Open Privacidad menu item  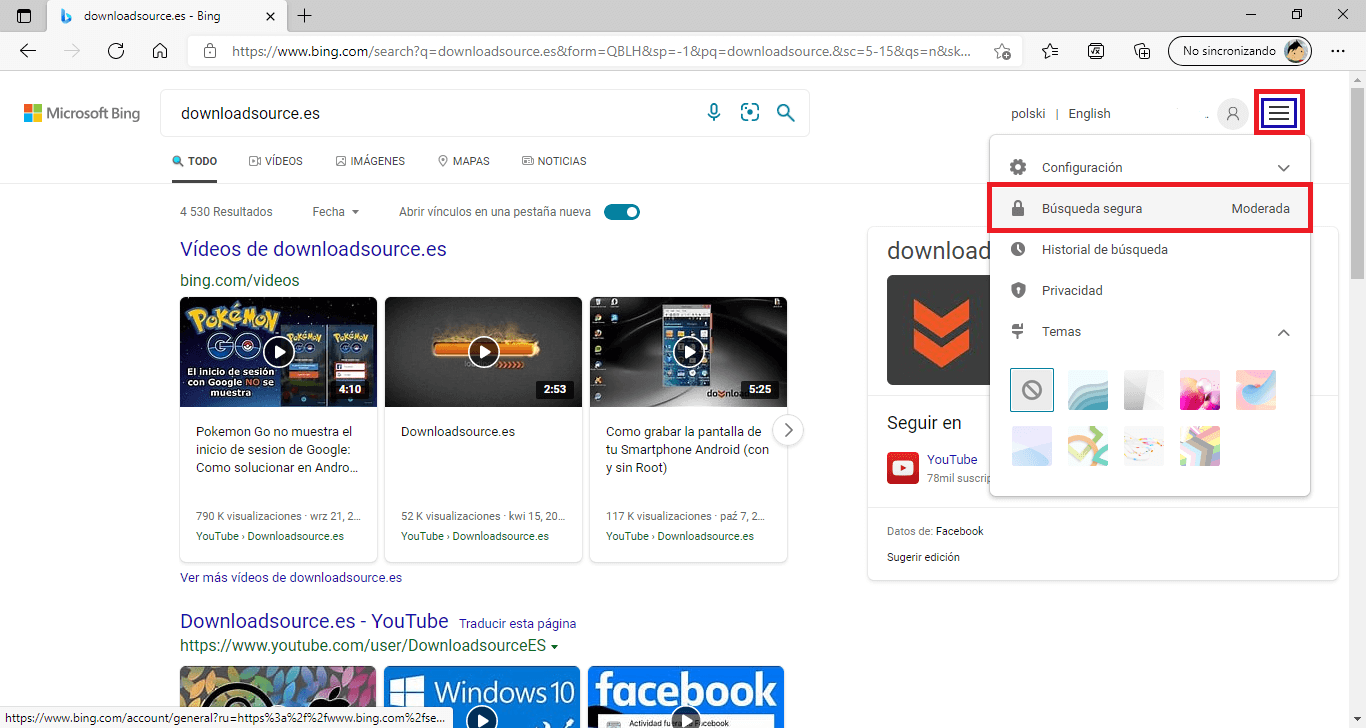1150,291
